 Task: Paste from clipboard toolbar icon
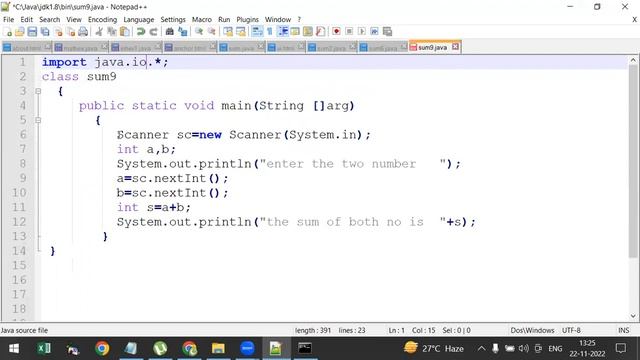125,31
